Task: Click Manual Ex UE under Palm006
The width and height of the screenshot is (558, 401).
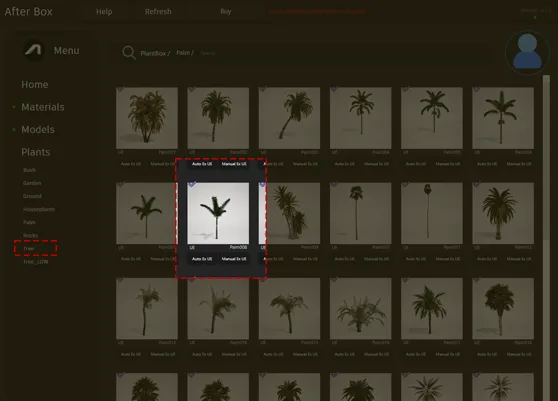Action: coord(519,164)
